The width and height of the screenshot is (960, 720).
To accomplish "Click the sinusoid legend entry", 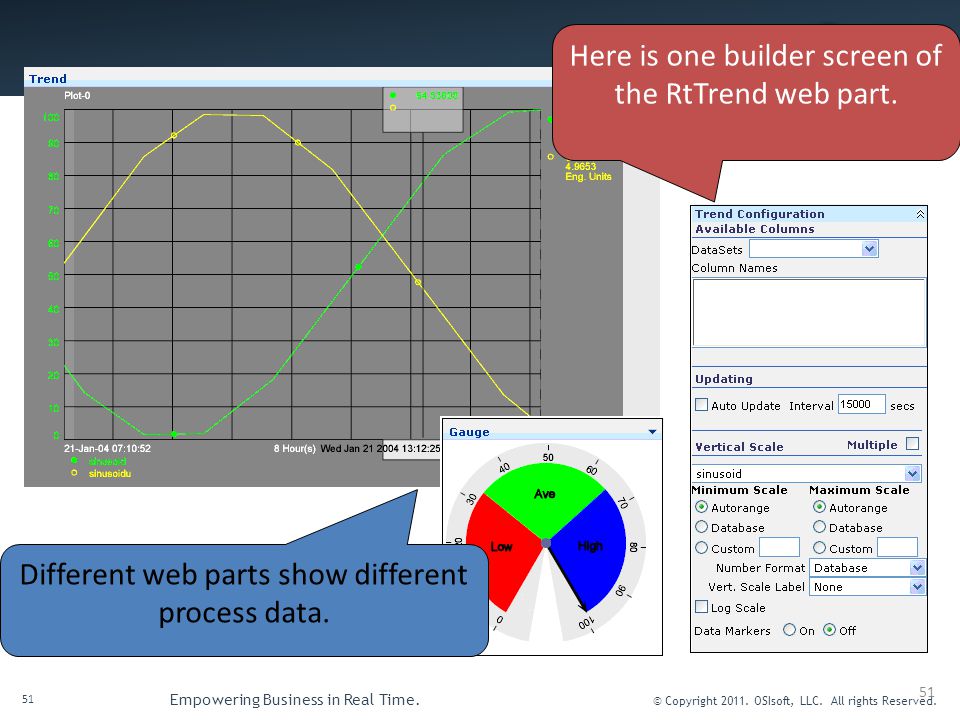I will tap(99, 461).
